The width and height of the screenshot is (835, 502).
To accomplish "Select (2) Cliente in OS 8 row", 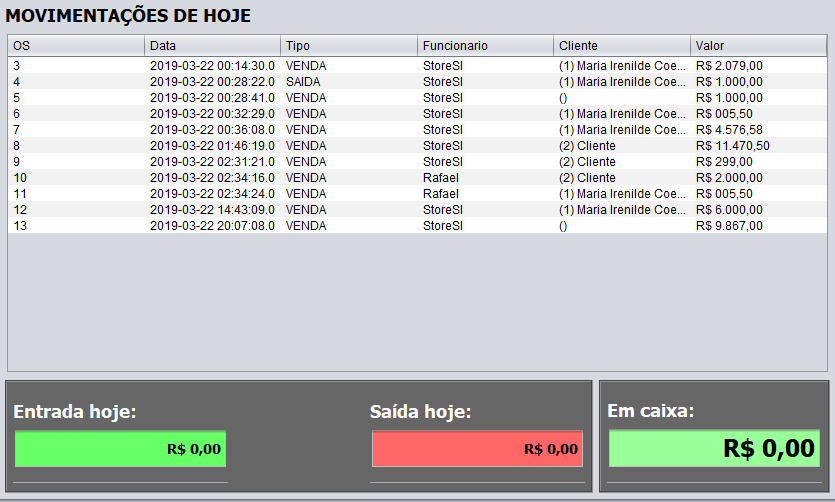I will tap(587, 145).
